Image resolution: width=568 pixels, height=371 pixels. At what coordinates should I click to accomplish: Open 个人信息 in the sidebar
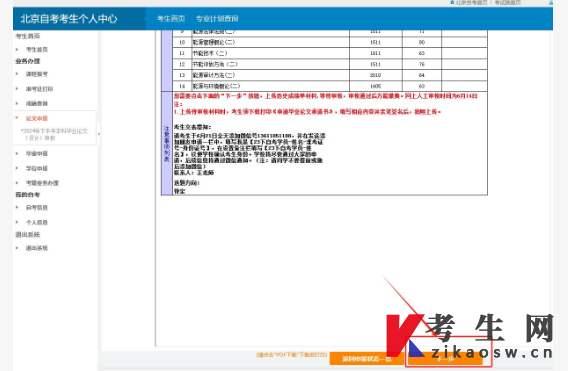click(x=37, y=222)
